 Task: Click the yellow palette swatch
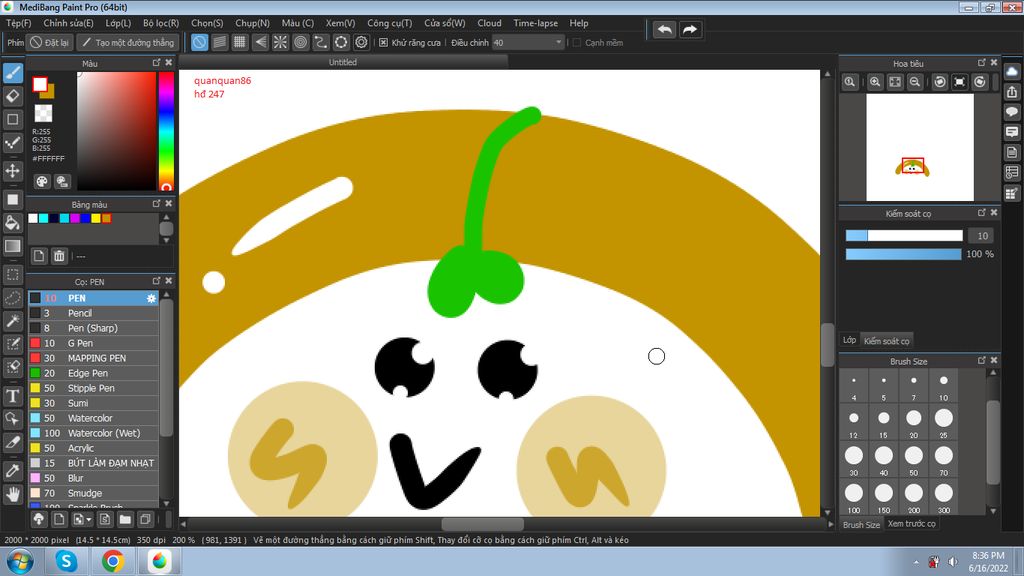[x=95, y=218]
